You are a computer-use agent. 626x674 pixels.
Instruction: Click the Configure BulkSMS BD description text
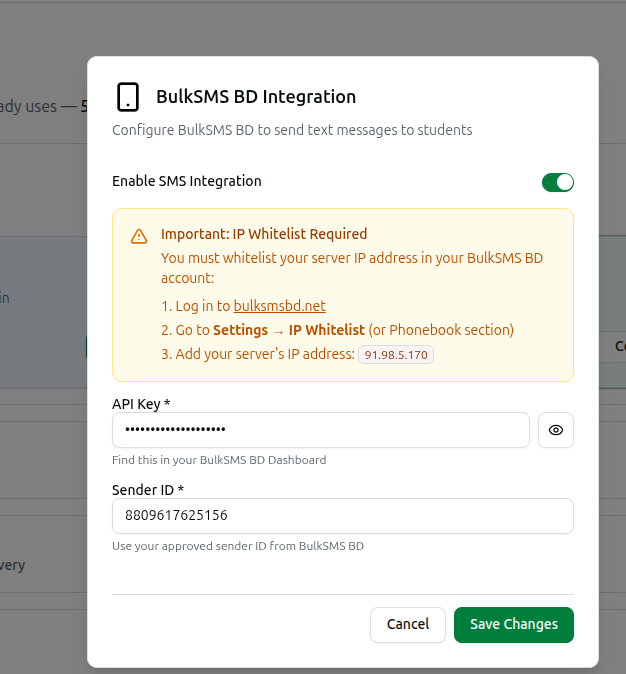(x=292, y=130)
